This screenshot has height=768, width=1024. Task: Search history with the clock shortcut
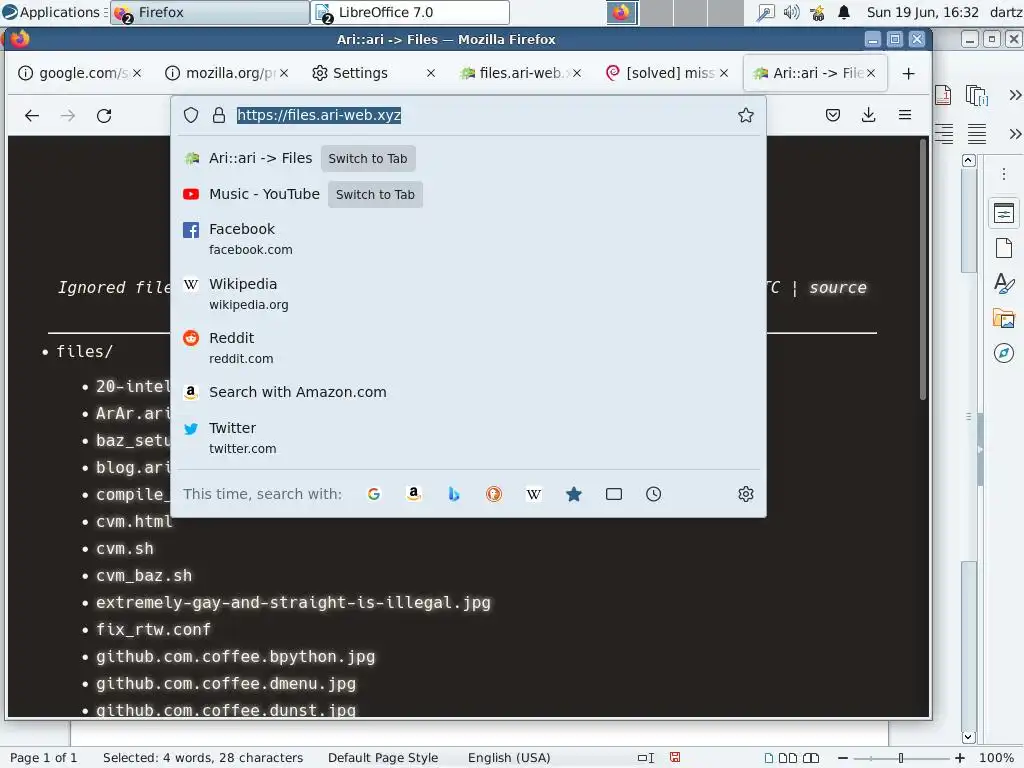coord(654,494)
